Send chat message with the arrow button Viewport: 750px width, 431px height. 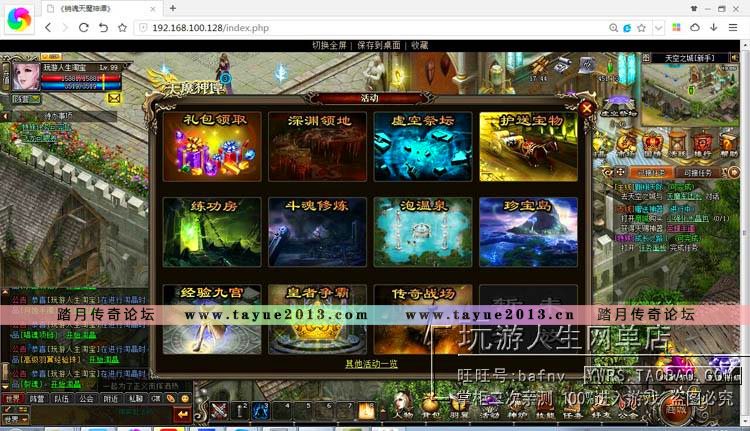pyautogui.click(x=182, y=414)
